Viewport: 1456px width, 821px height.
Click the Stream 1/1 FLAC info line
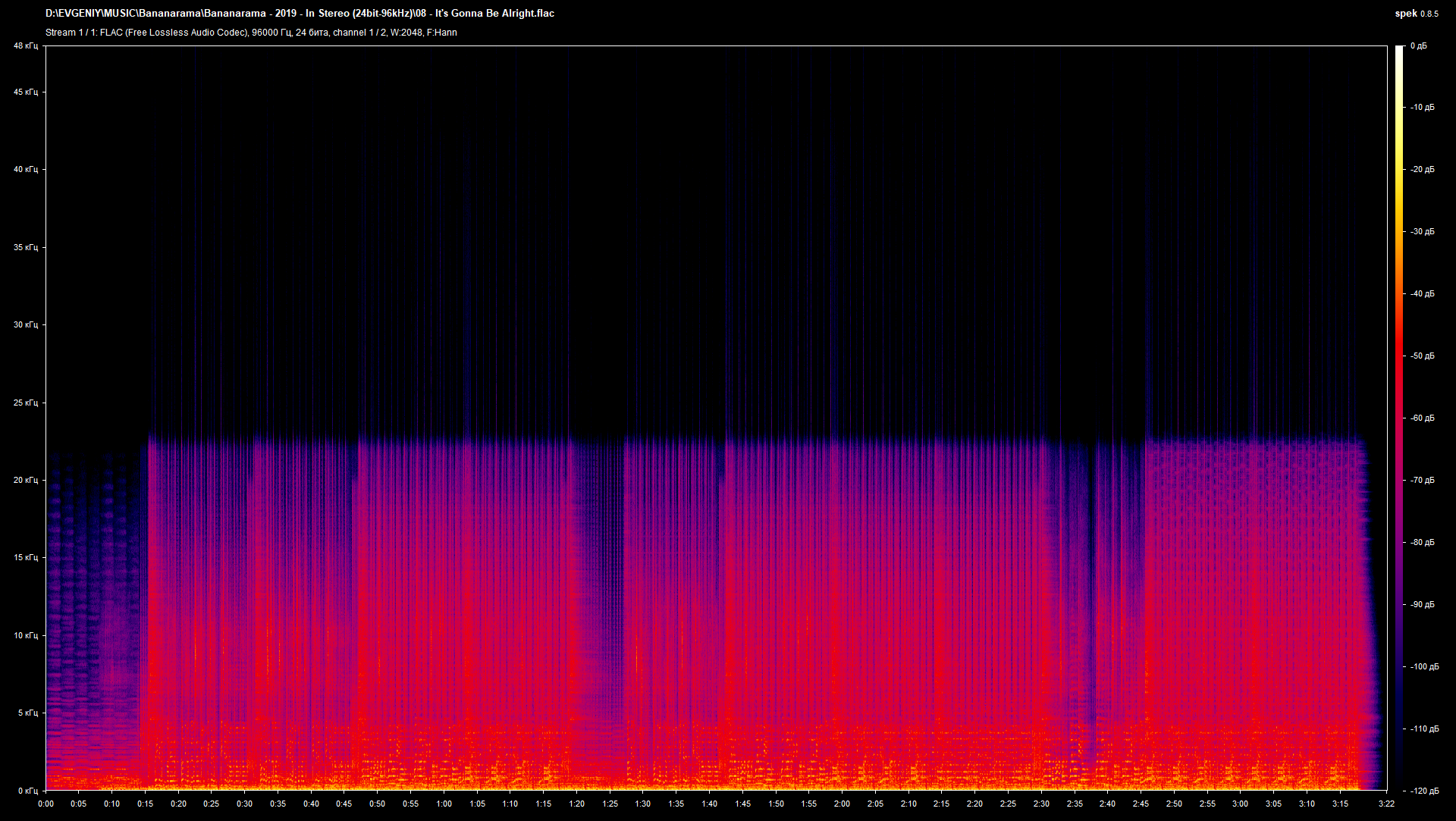coord(250,33)
